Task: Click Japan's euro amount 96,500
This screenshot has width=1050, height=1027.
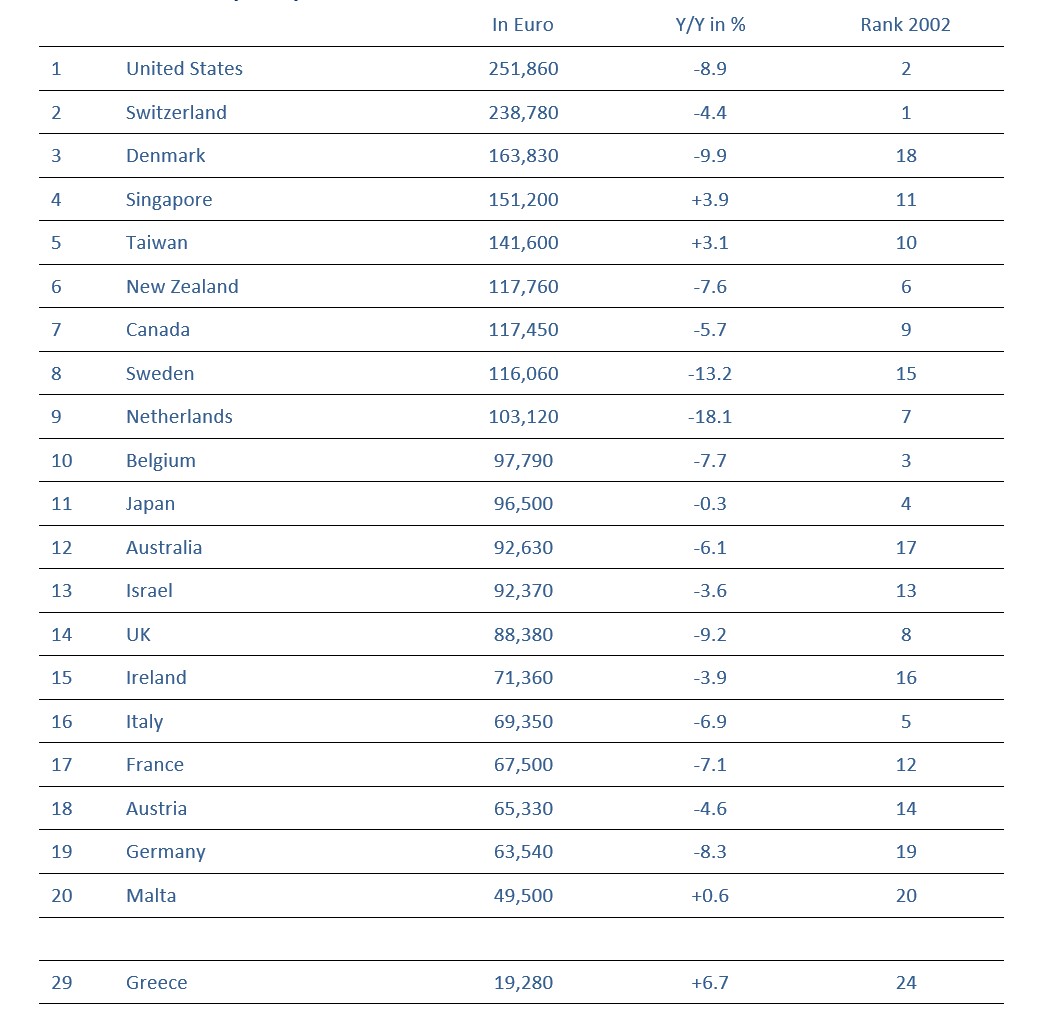Action: pyautogui.click(x=523, y=504)
